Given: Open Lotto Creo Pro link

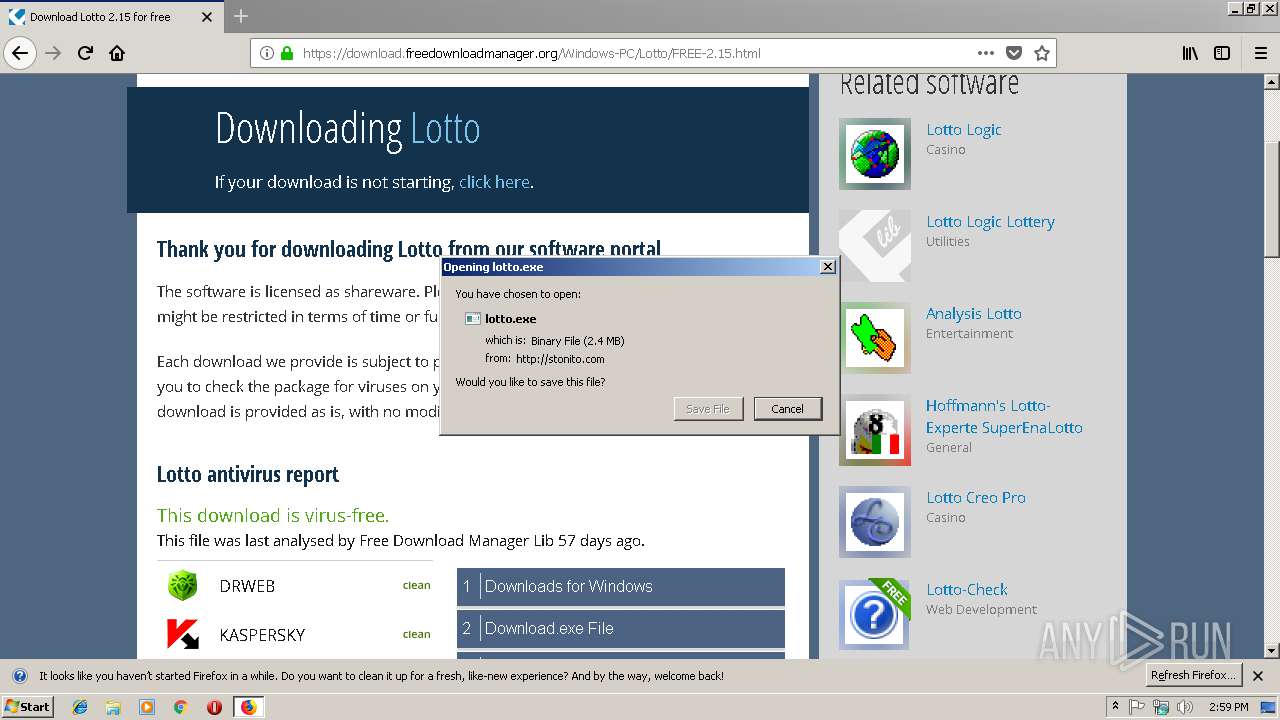Looking at the screenshot, I should [x=976, y=498].
